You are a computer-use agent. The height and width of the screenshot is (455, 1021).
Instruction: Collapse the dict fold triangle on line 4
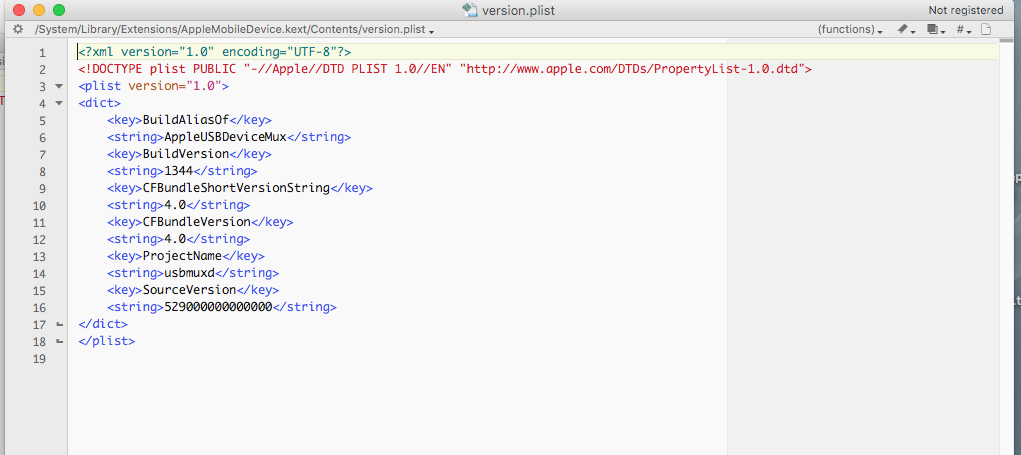pyautogui.click(x=59, y=103)
